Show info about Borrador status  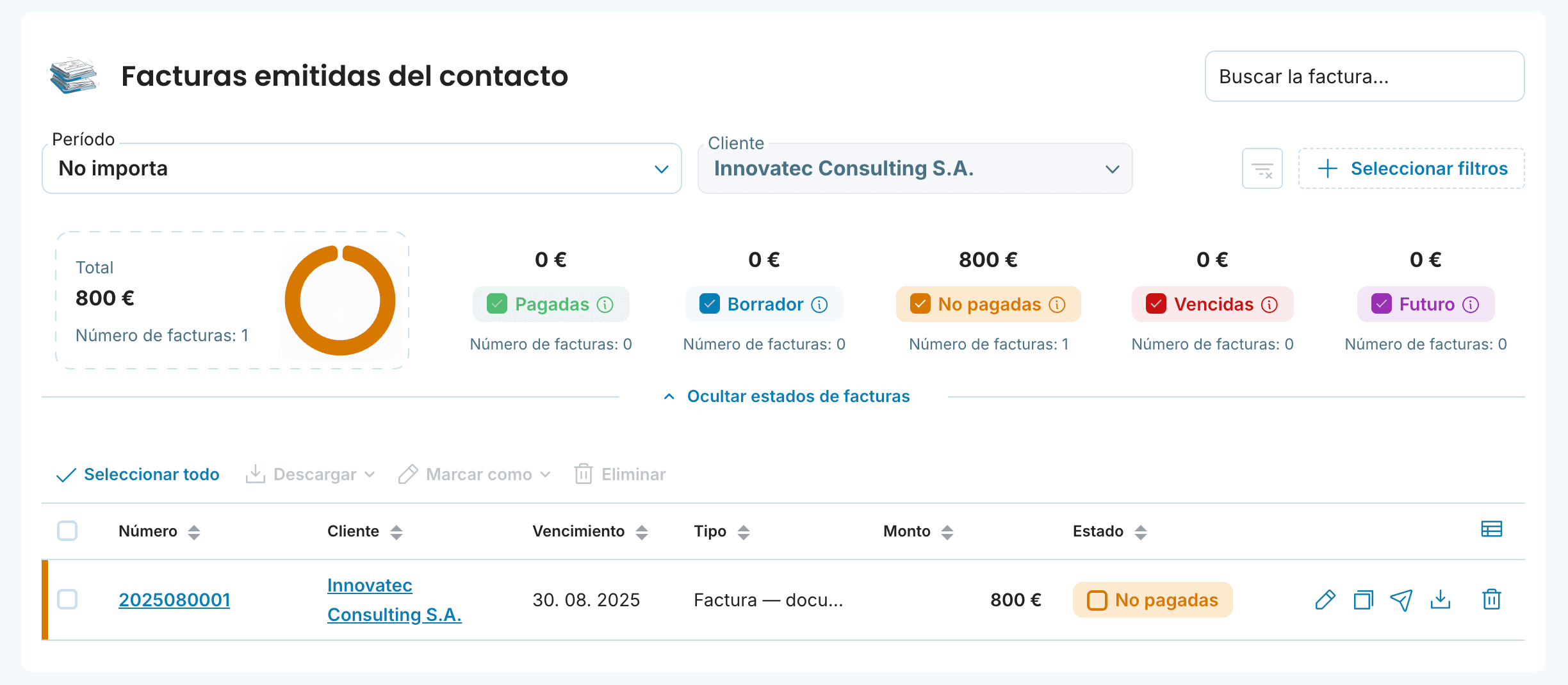click(x=819, y=305)
